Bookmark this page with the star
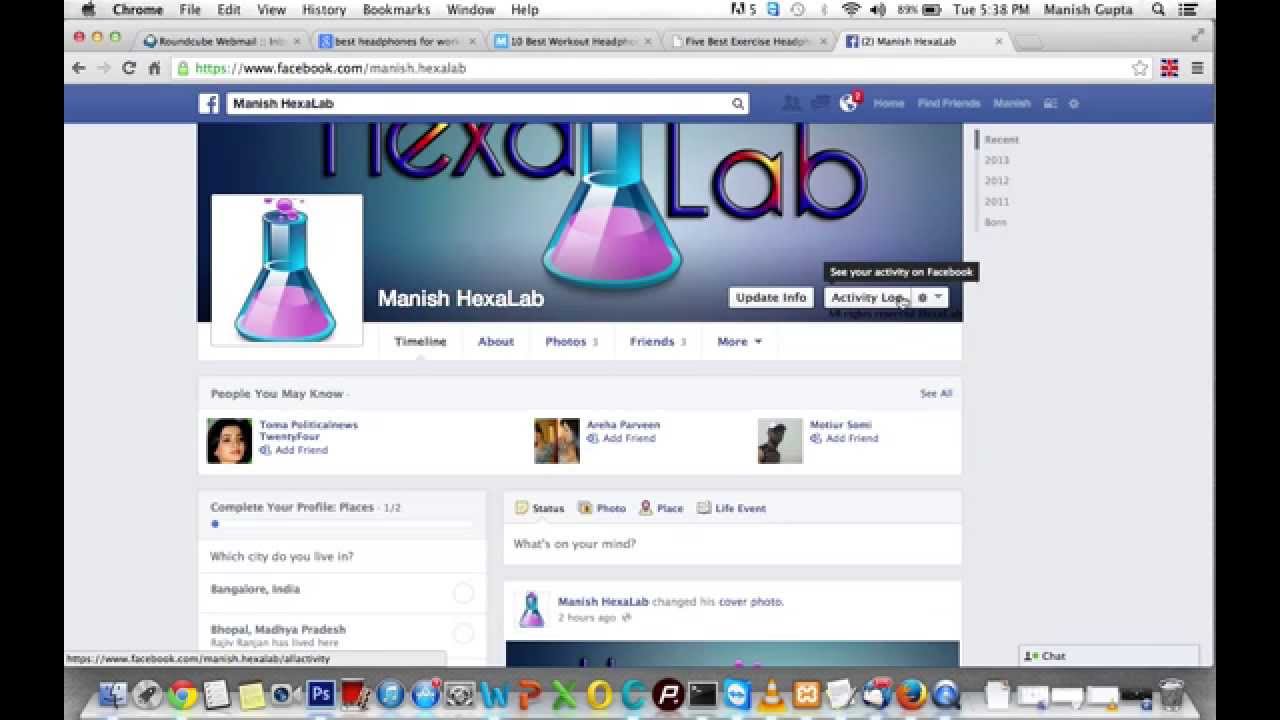 point(1140,68)
